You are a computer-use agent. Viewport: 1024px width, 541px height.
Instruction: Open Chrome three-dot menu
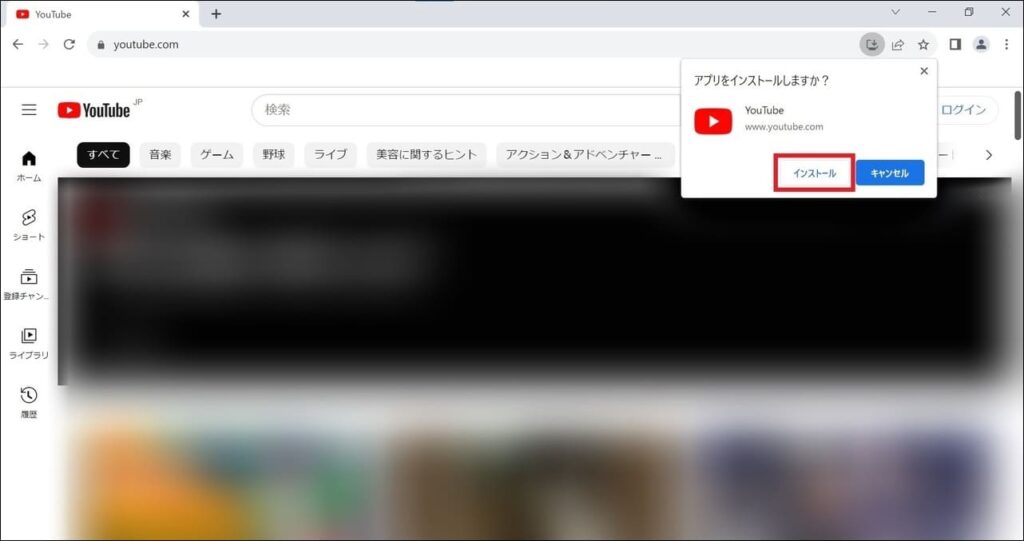coord(1006,44)
